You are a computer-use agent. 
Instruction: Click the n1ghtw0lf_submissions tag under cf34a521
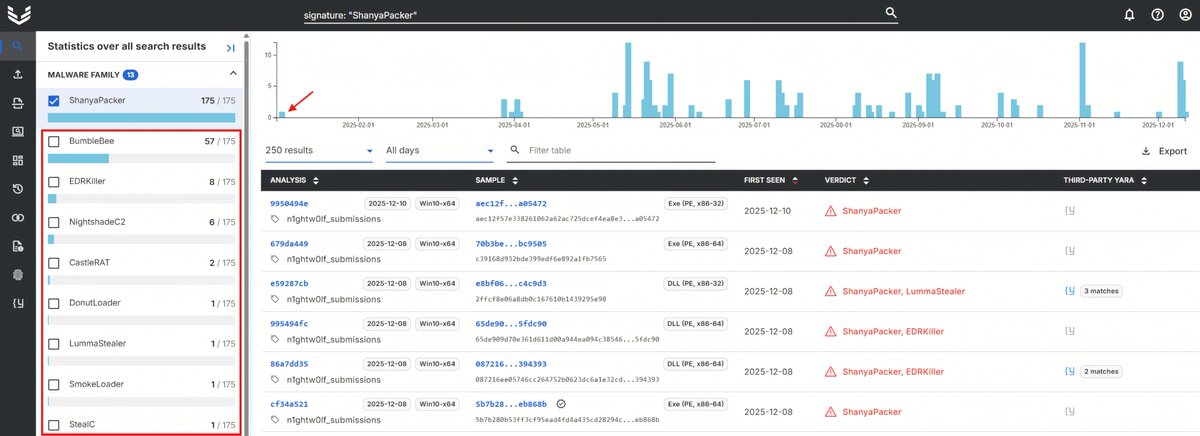pos(333,420)
